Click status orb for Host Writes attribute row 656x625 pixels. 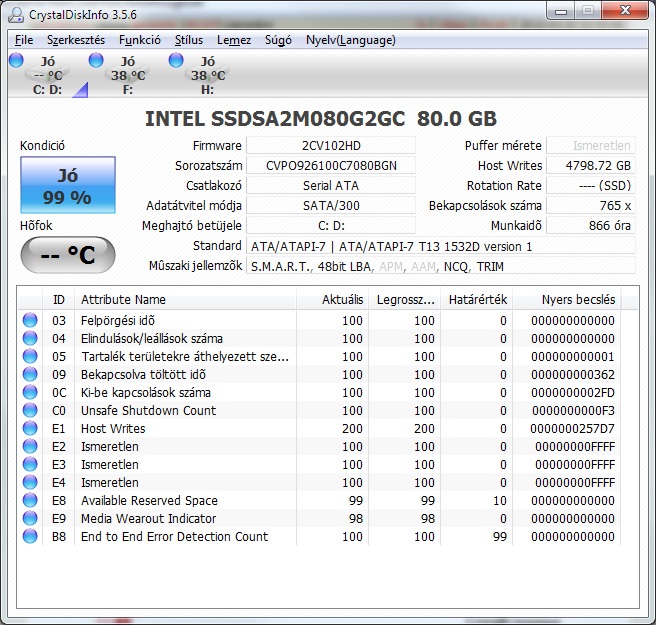[x=30, y=428]
